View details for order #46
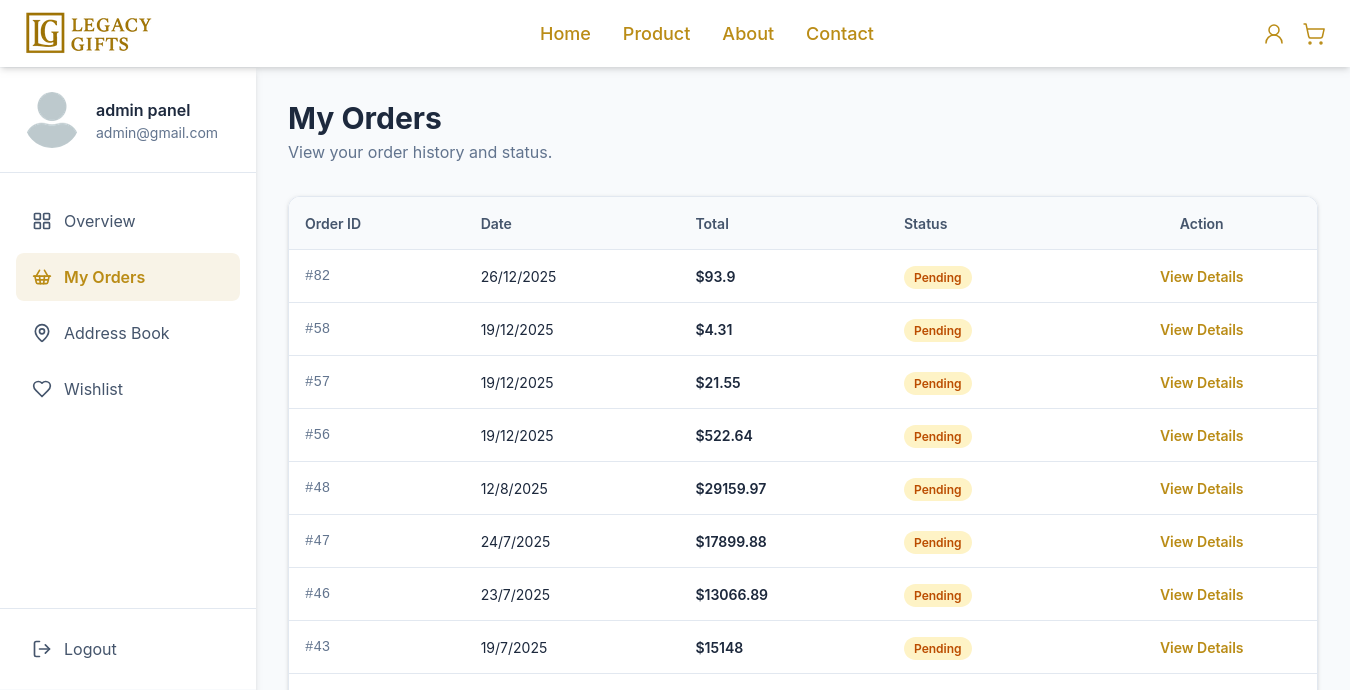Image resolution: width=1350 pixels, height=690 pixels. click(1201, 595)
